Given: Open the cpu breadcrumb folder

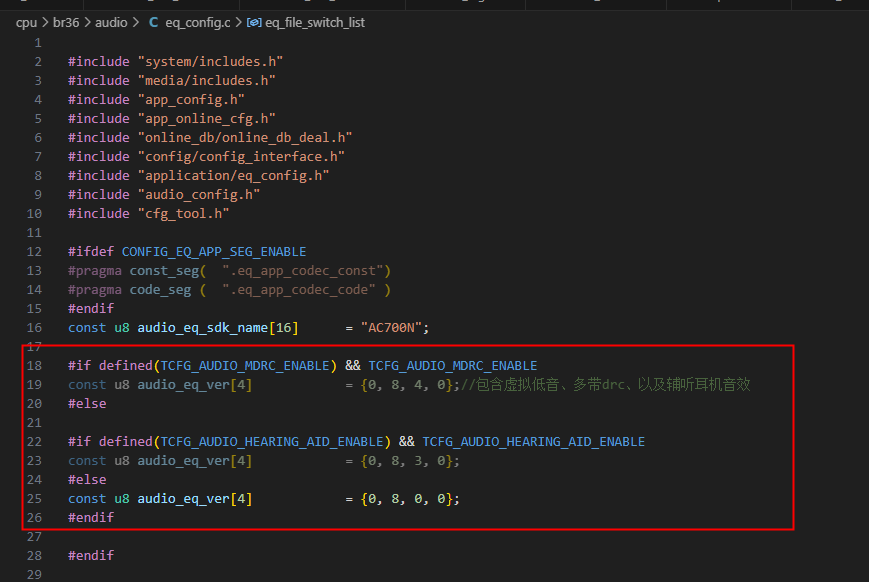Looking at the screenshot, I should coord(26,23).
